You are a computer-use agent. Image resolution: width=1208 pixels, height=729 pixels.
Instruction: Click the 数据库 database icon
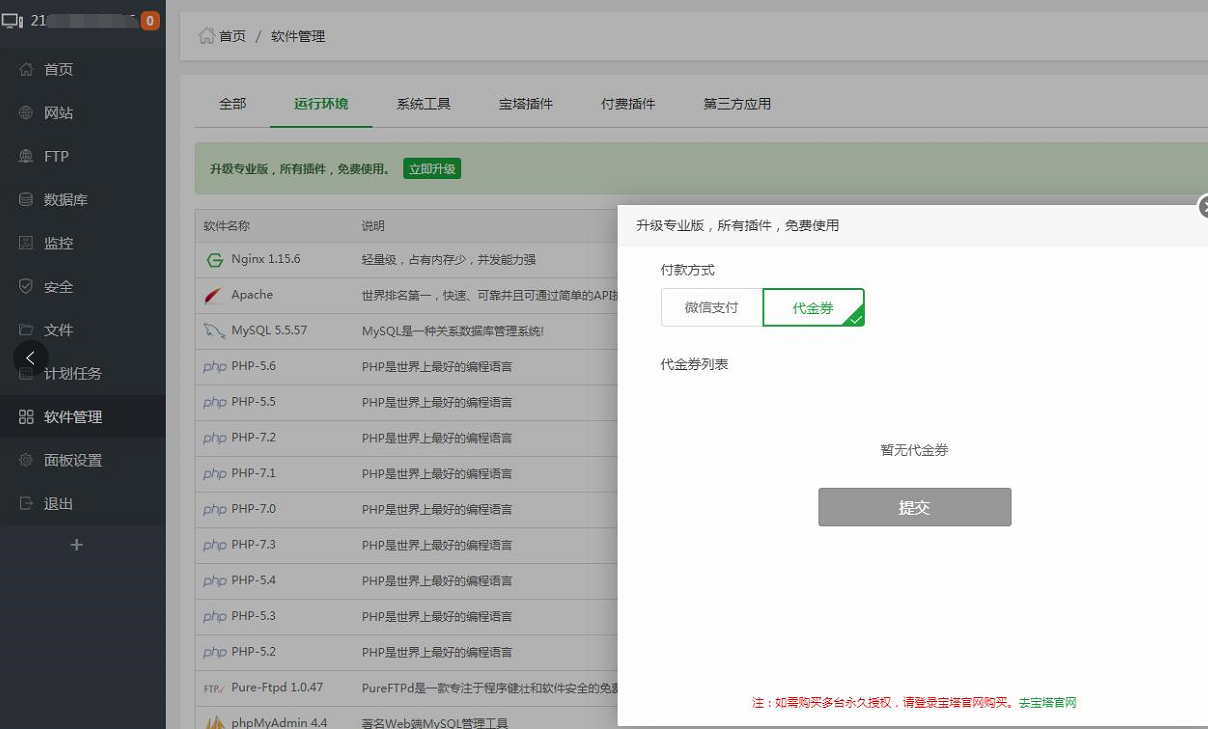pos(26,200)
